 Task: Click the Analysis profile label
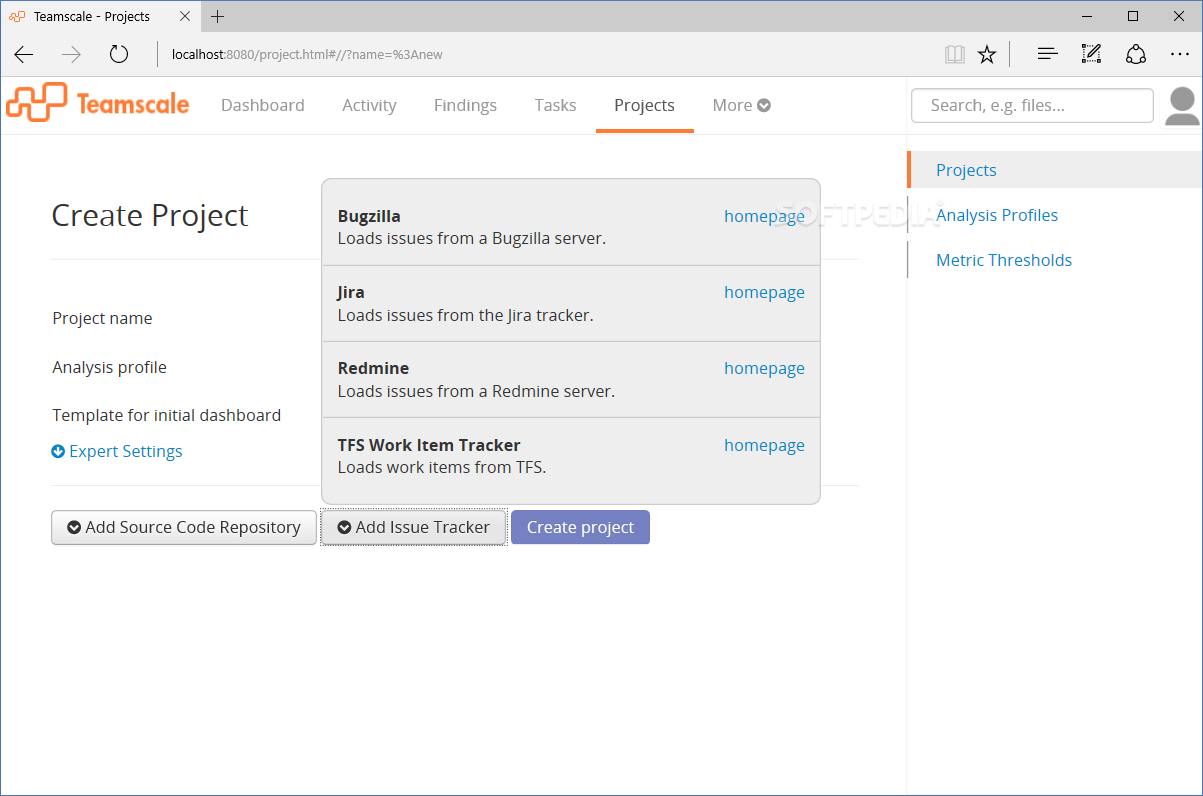pos(109,367)
